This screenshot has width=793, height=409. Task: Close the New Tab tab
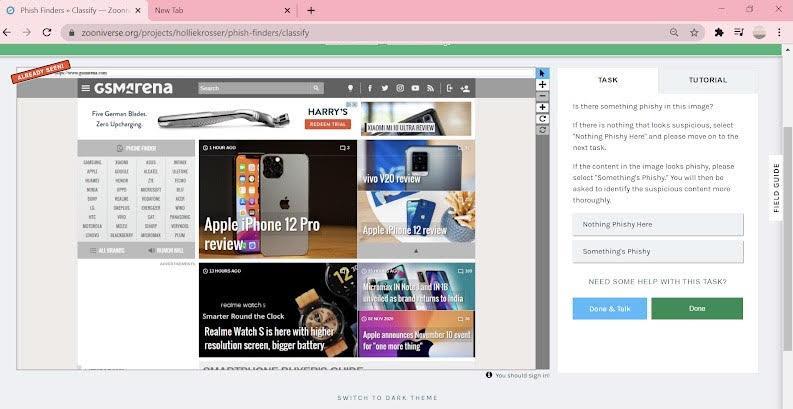click(x=287, y=10)
